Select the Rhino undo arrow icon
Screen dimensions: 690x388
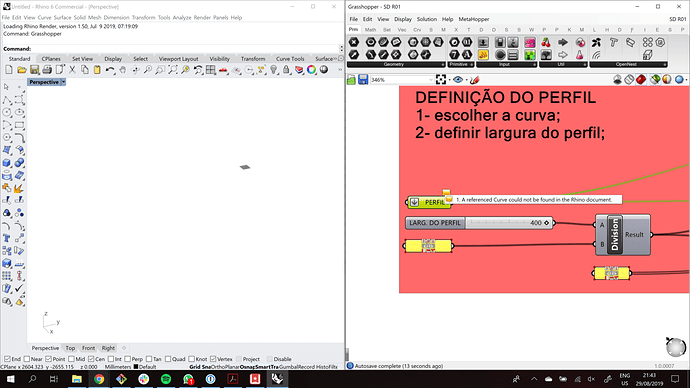(110, 70)
